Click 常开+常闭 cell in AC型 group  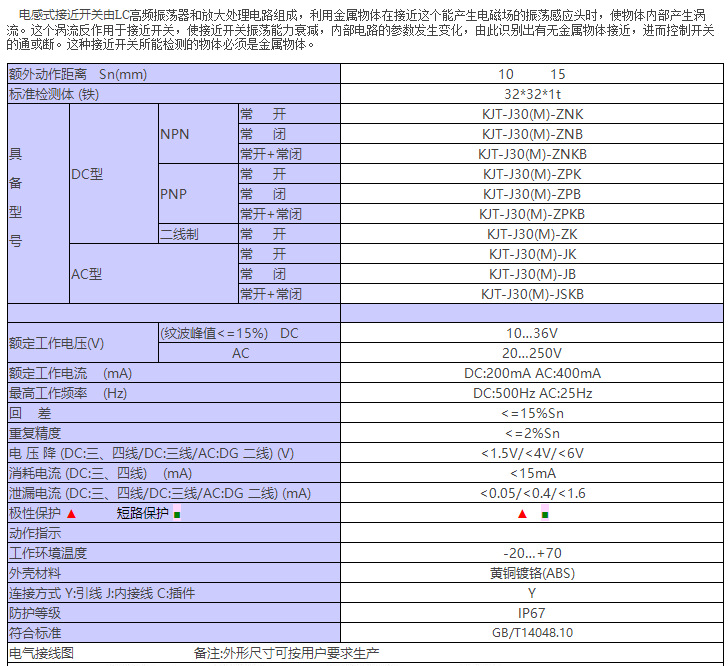pyautogui.click(x=289, y=294)
